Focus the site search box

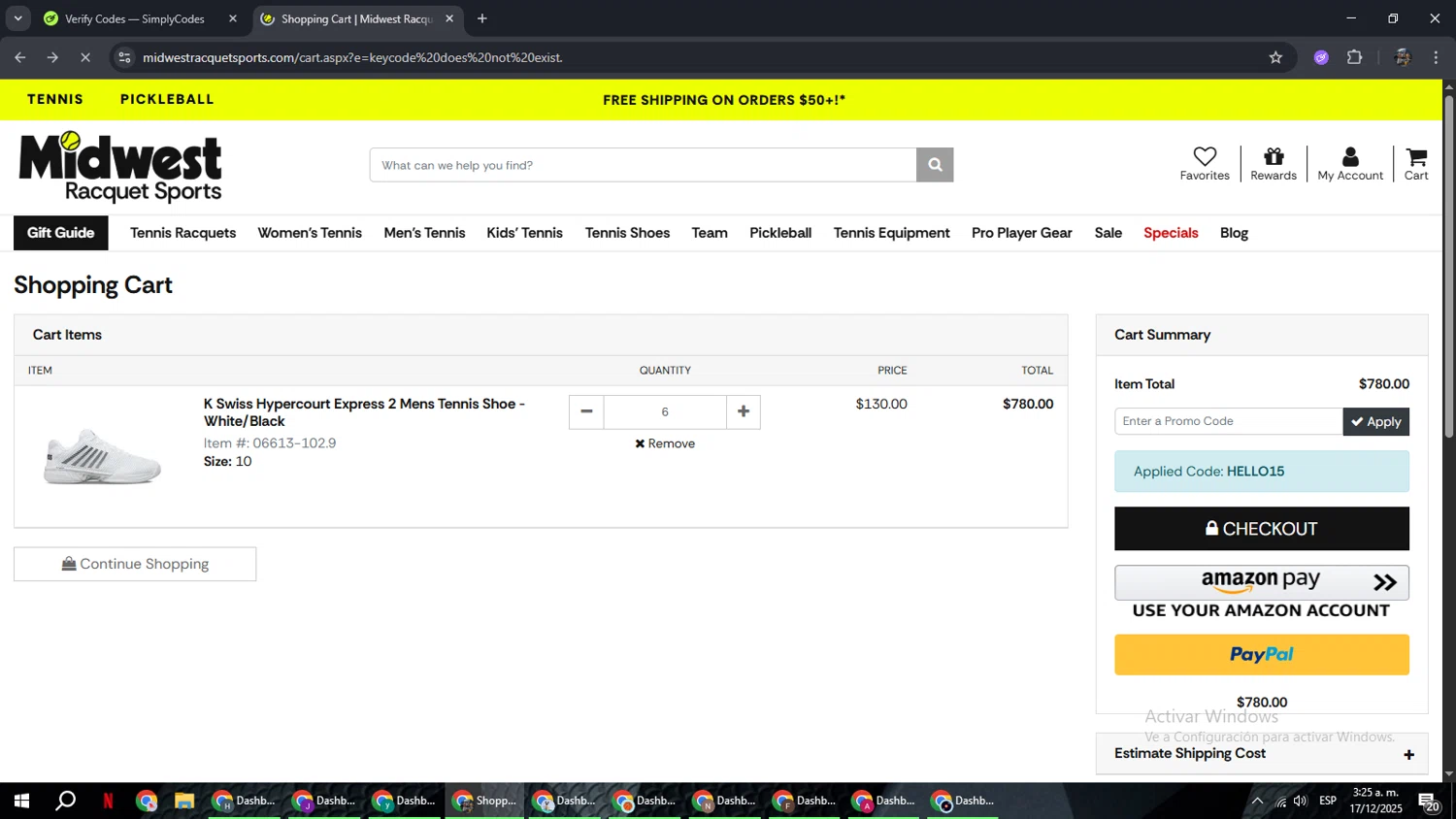point(643,165)
